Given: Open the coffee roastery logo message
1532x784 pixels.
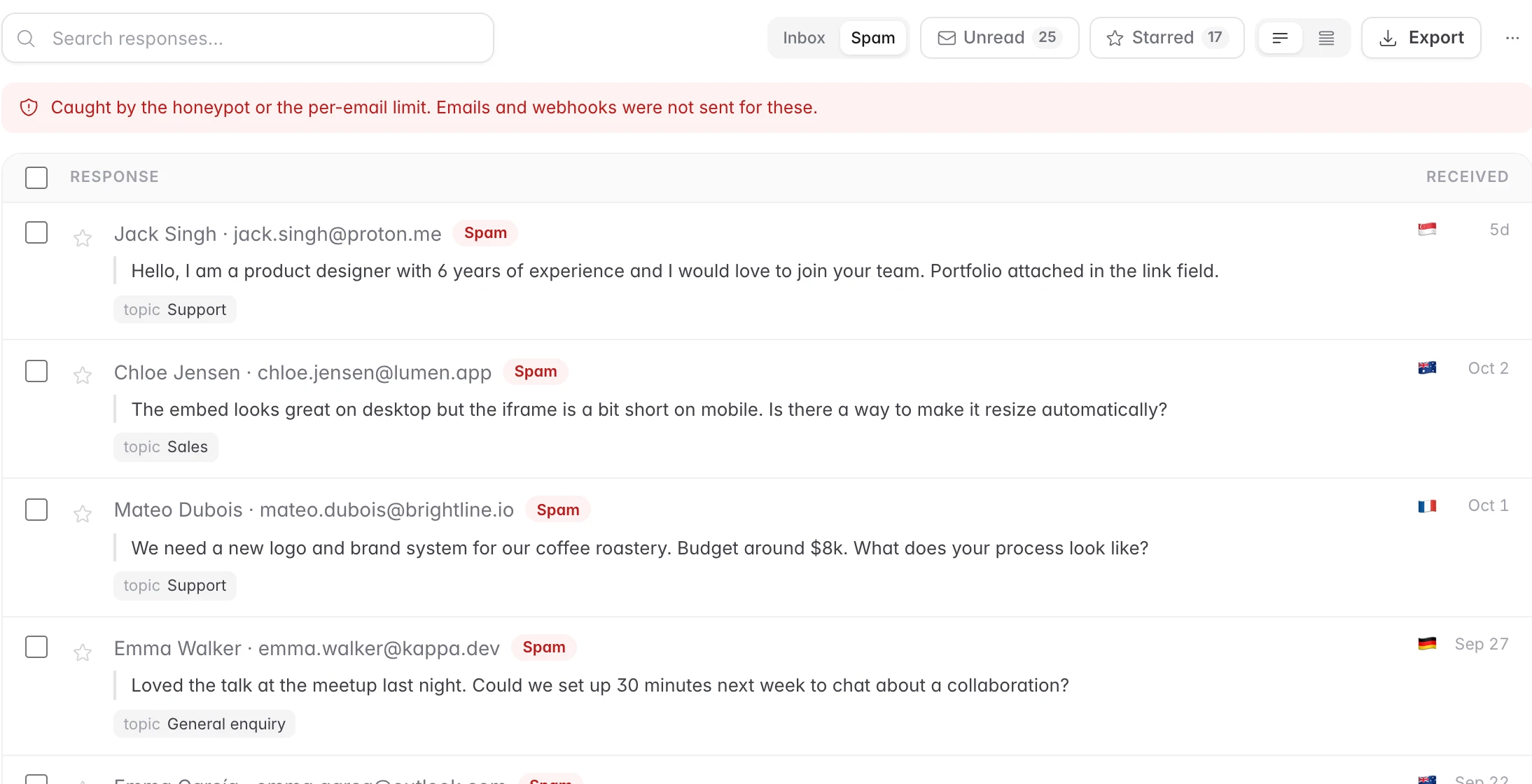Looking at the screenshot, I should [x=640, y=548].
